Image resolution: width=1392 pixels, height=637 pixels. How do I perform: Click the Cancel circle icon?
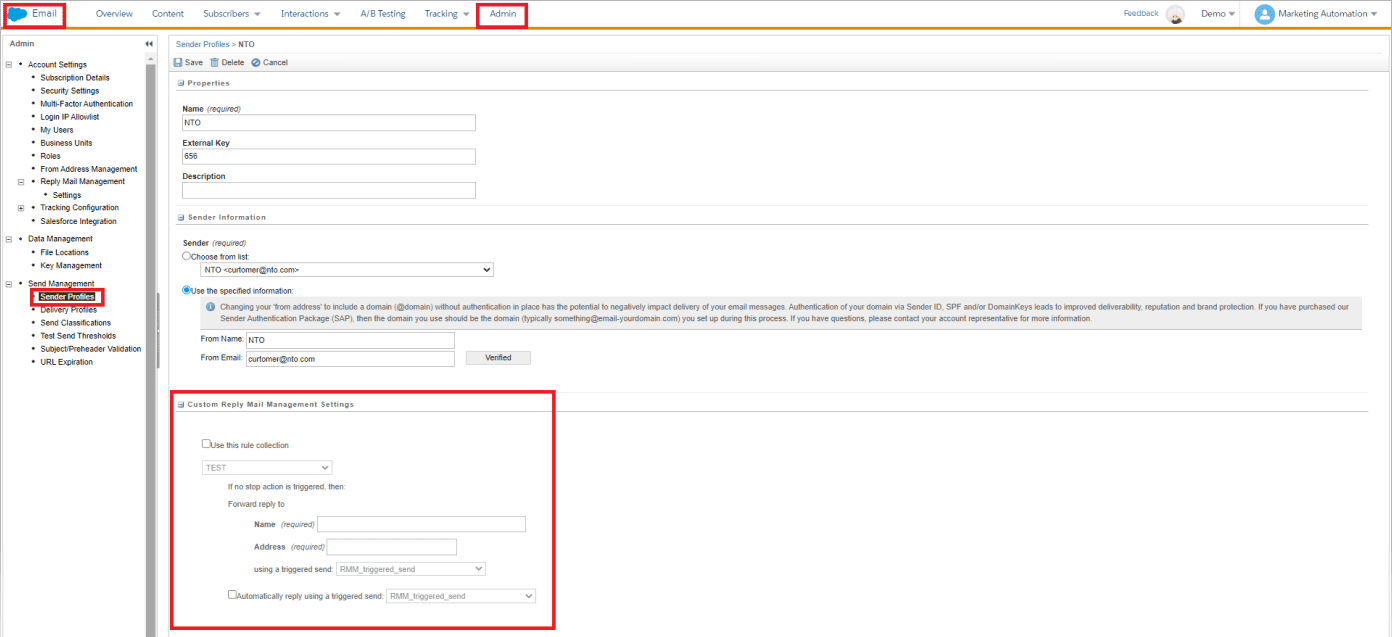pyautogui.click(x=256, y=62)
